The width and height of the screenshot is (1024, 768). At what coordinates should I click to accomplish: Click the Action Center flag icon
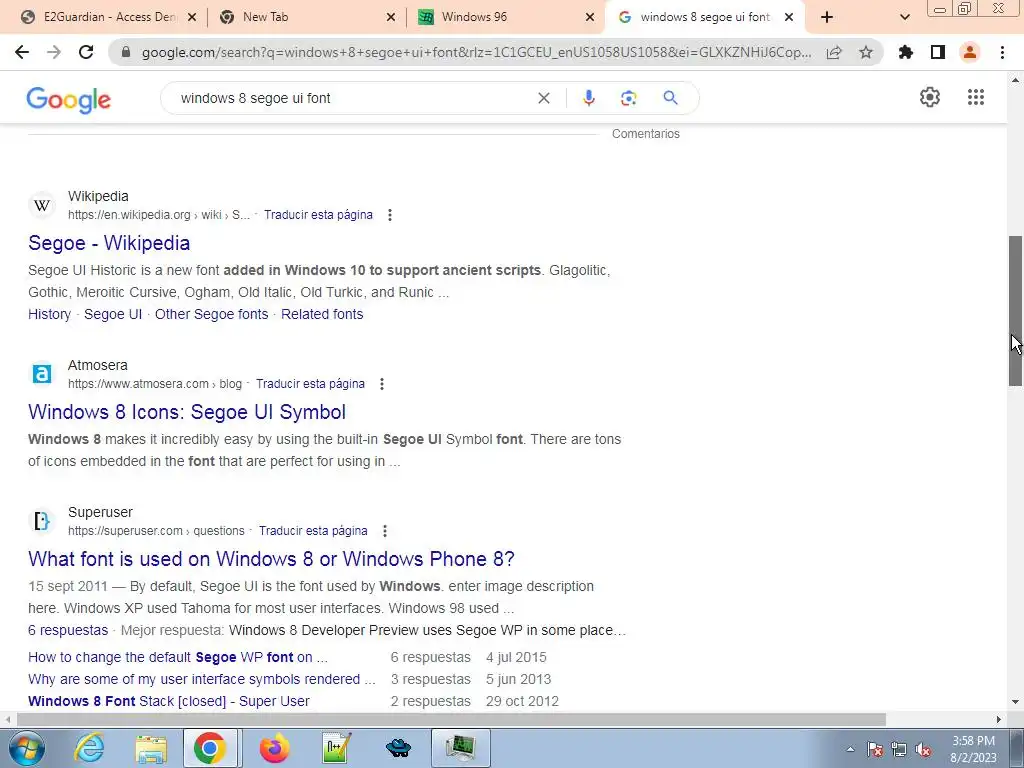coord(875,749)
